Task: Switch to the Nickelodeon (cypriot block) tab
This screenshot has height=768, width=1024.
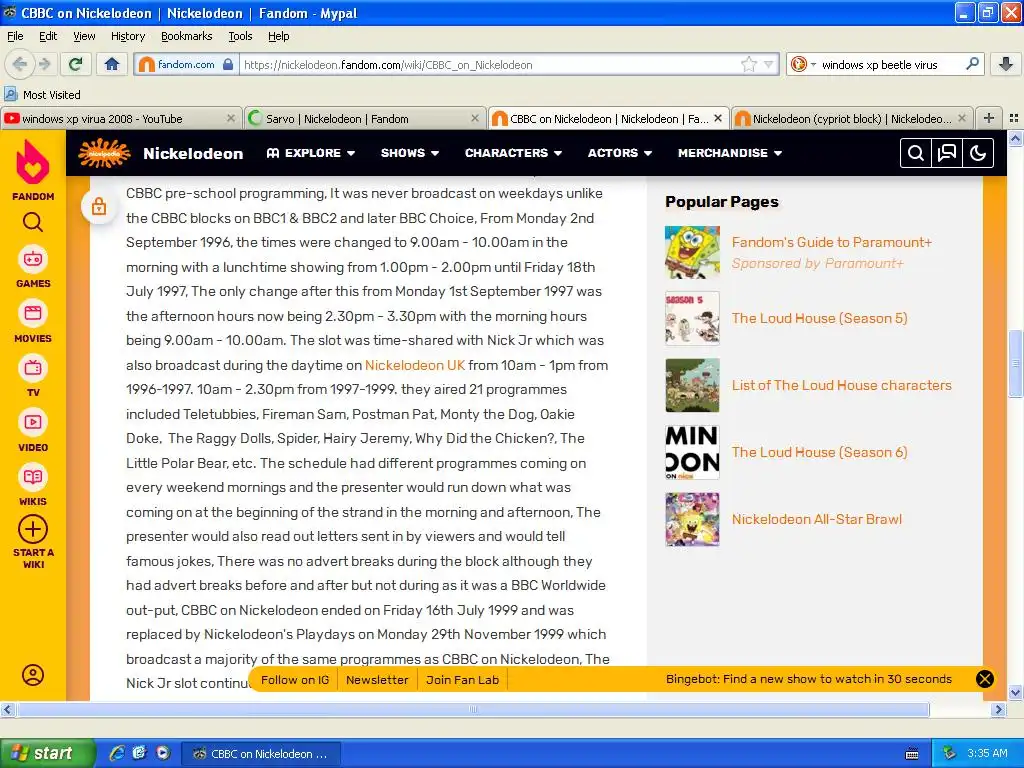Action: (852, 118)
